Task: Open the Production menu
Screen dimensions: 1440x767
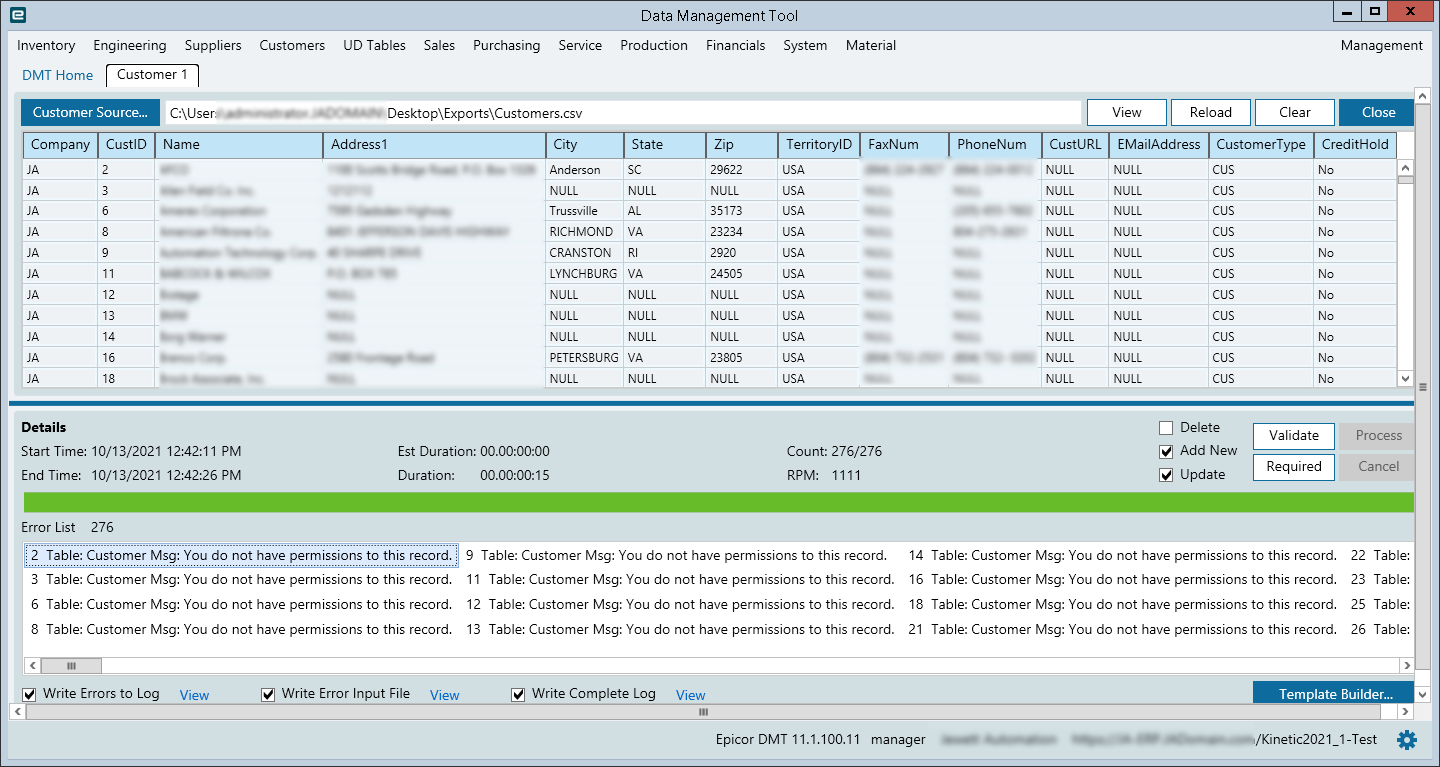Action: point(654,45)
